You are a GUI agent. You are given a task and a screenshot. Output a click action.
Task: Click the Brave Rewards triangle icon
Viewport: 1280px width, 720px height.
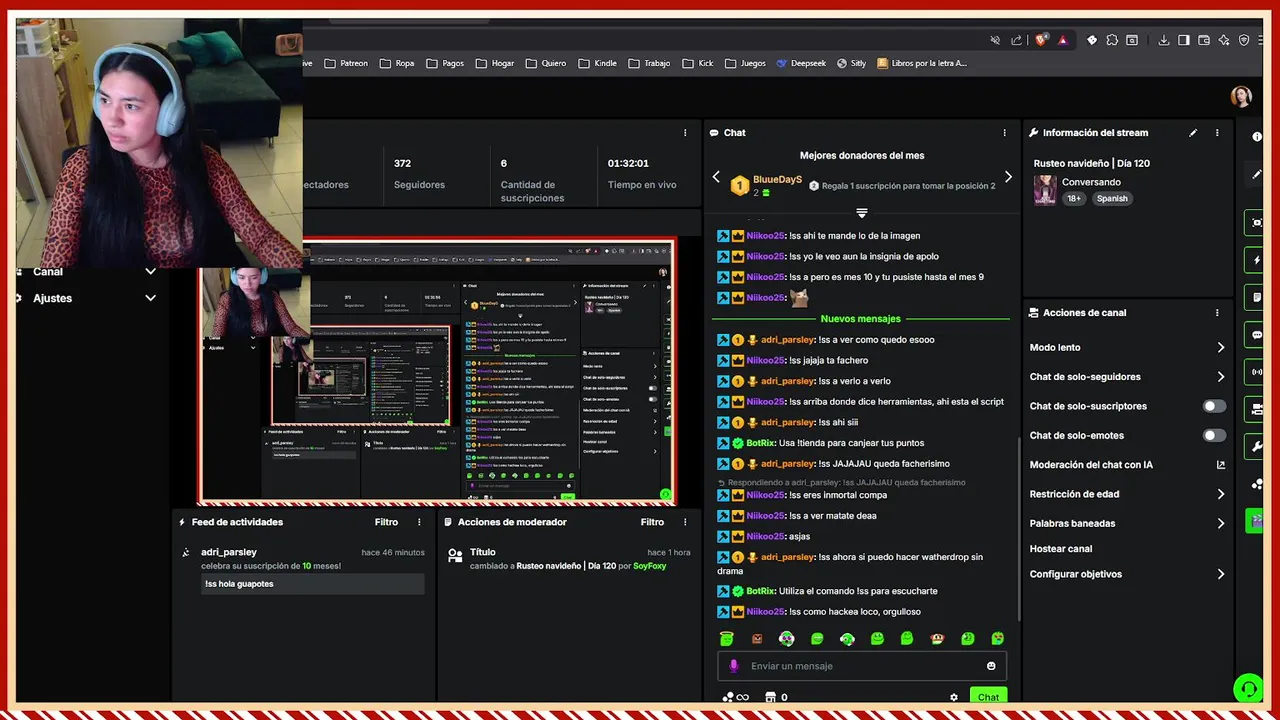1062,40
